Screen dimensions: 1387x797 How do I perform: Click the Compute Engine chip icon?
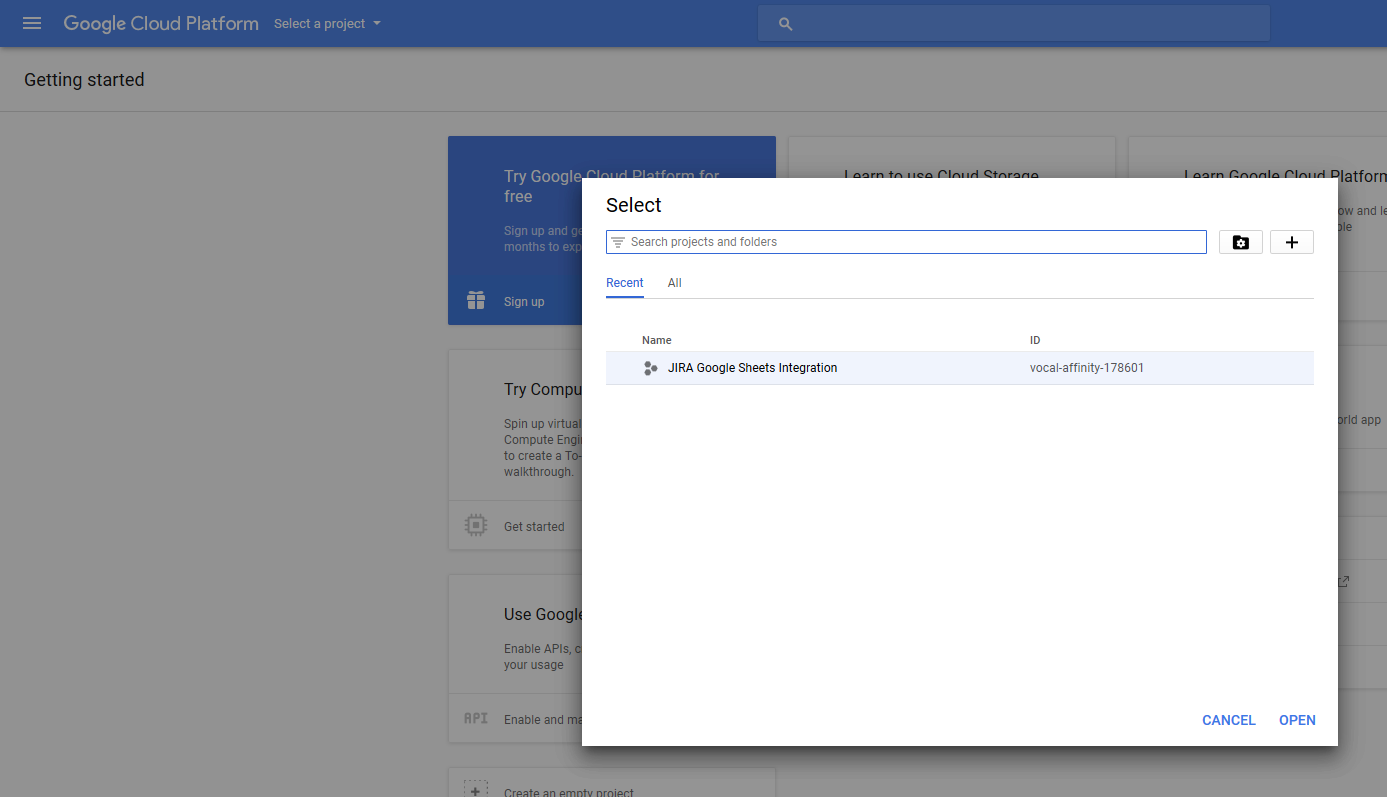point(476,526)
